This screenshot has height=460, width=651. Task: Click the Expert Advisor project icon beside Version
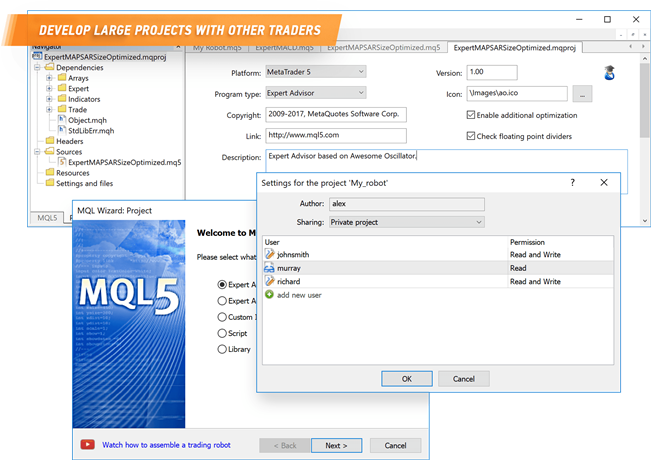pos(607,72)
